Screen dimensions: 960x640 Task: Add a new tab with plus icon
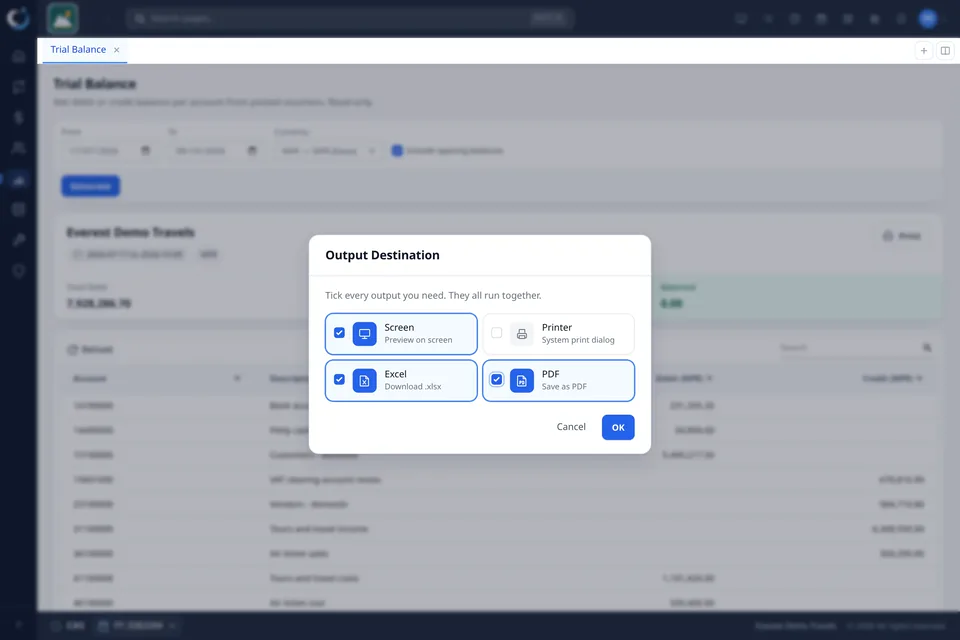coord(923,50)
